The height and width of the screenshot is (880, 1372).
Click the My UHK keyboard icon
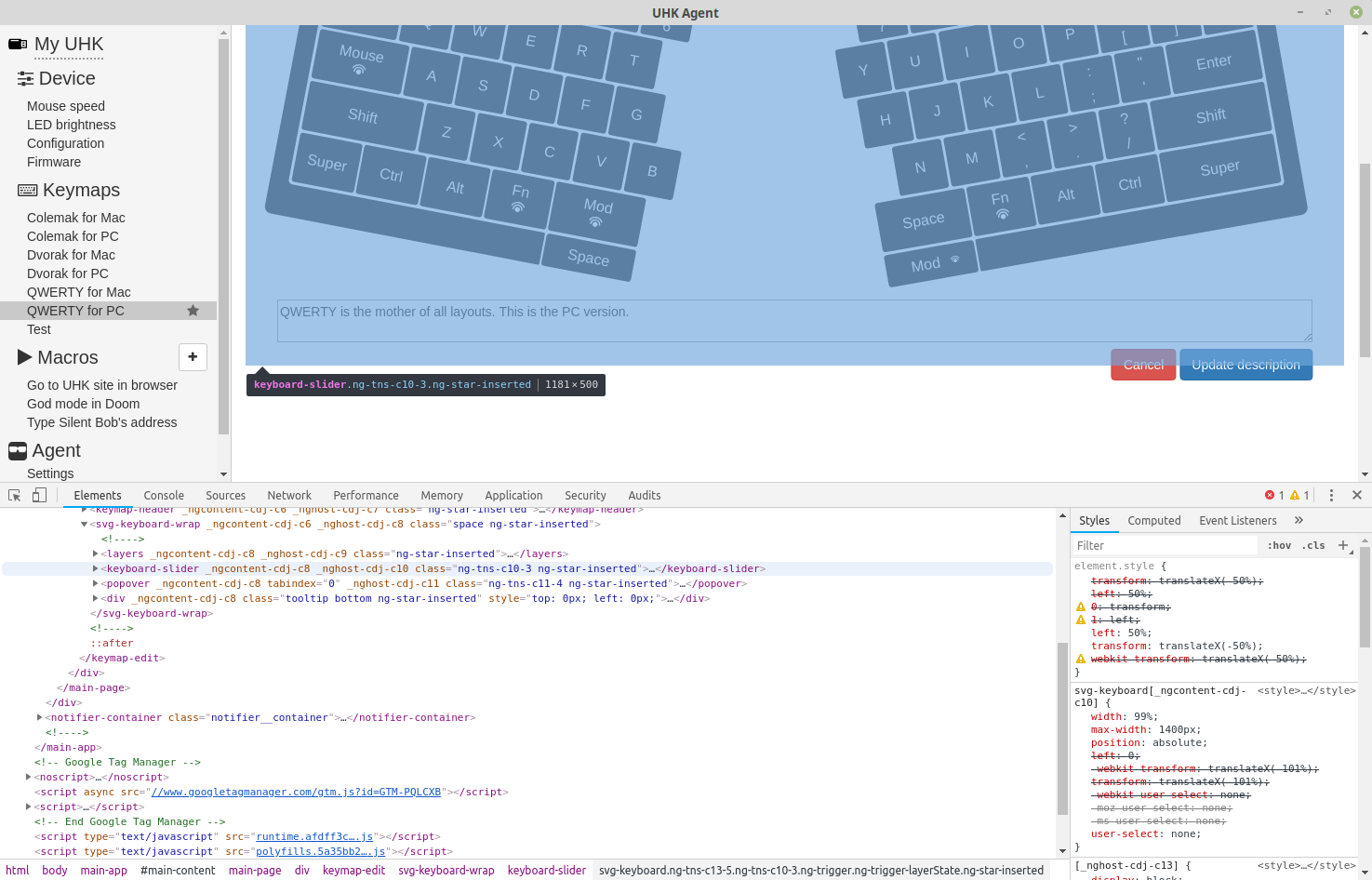click(17, 43)
